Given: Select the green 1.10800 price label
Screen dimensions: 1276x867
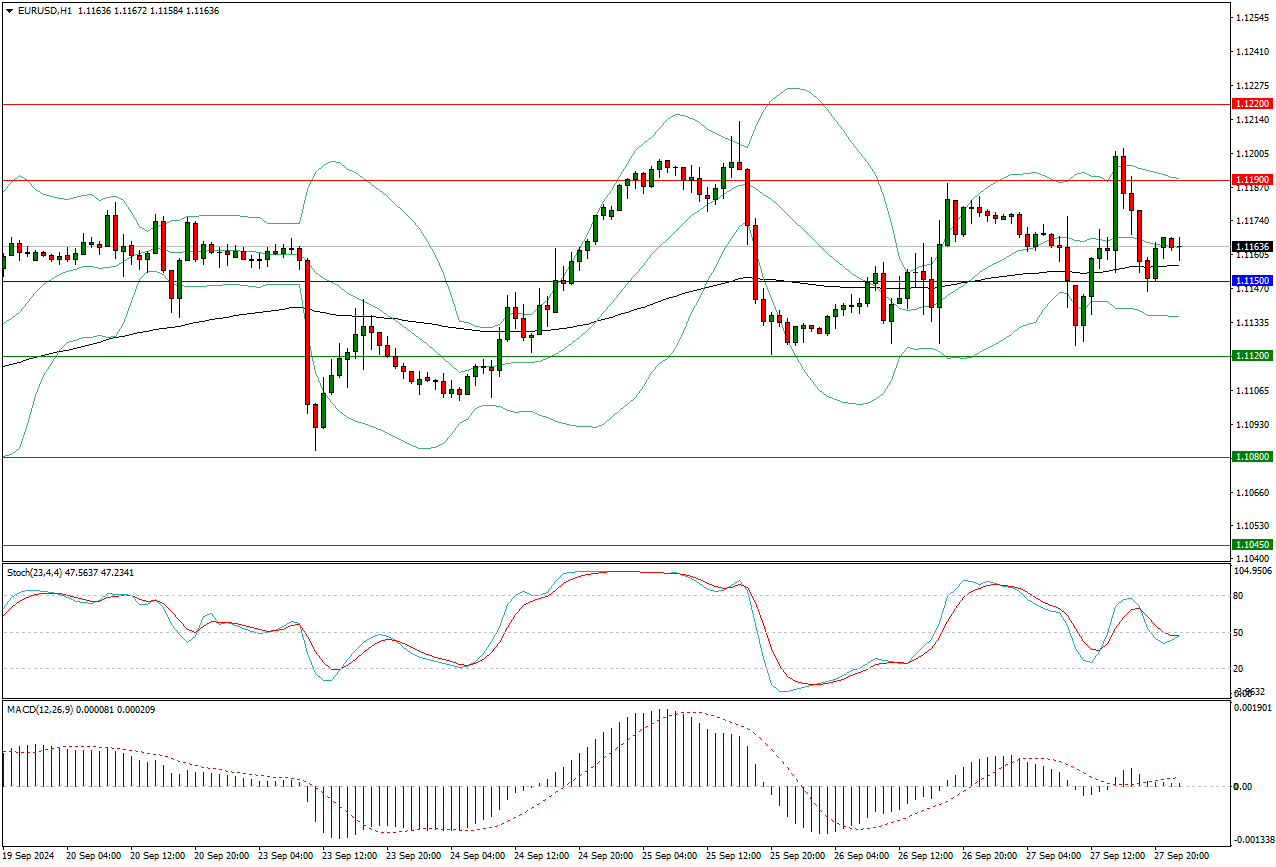Looking at the screenshot, I should (x=1252, y=457).
